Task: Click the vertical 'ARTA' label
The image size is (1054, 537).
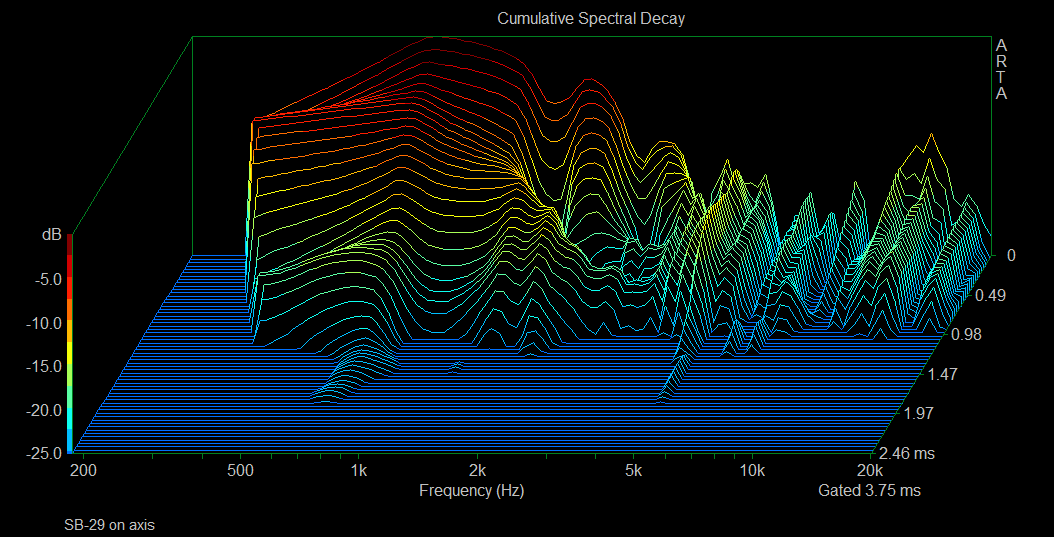Action: coord(1002,70)
